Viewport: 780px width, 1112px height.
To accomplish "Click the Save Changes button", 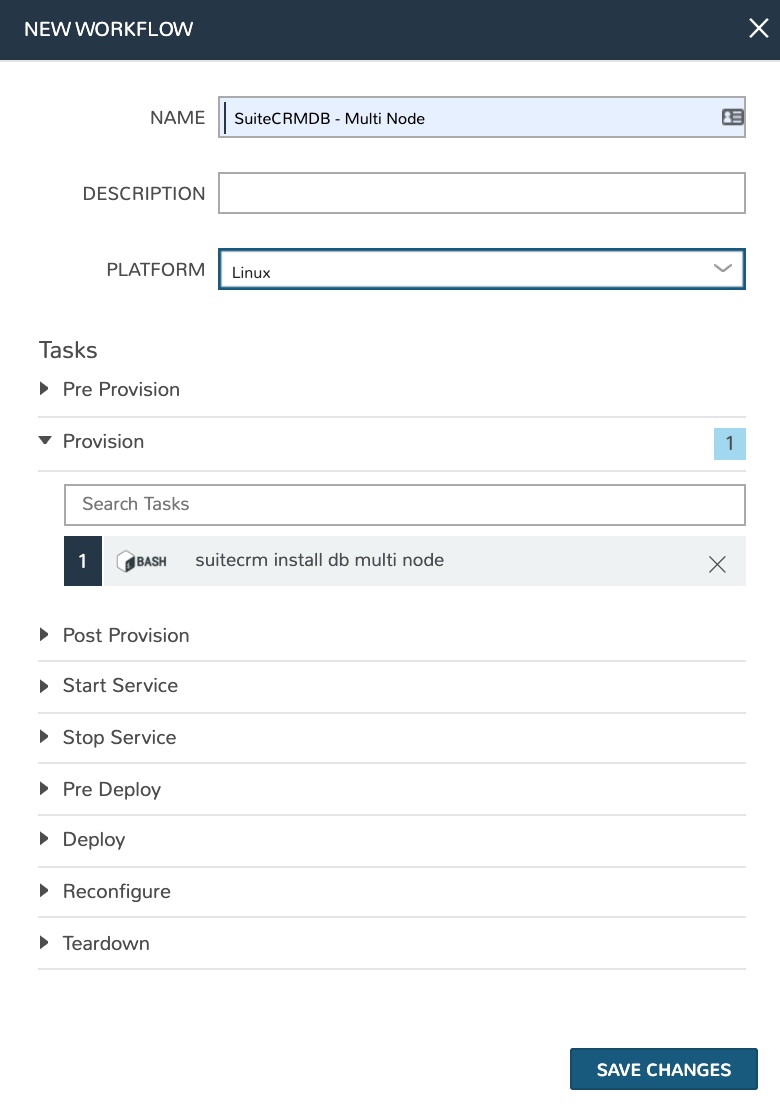I will pos(663,1069).
